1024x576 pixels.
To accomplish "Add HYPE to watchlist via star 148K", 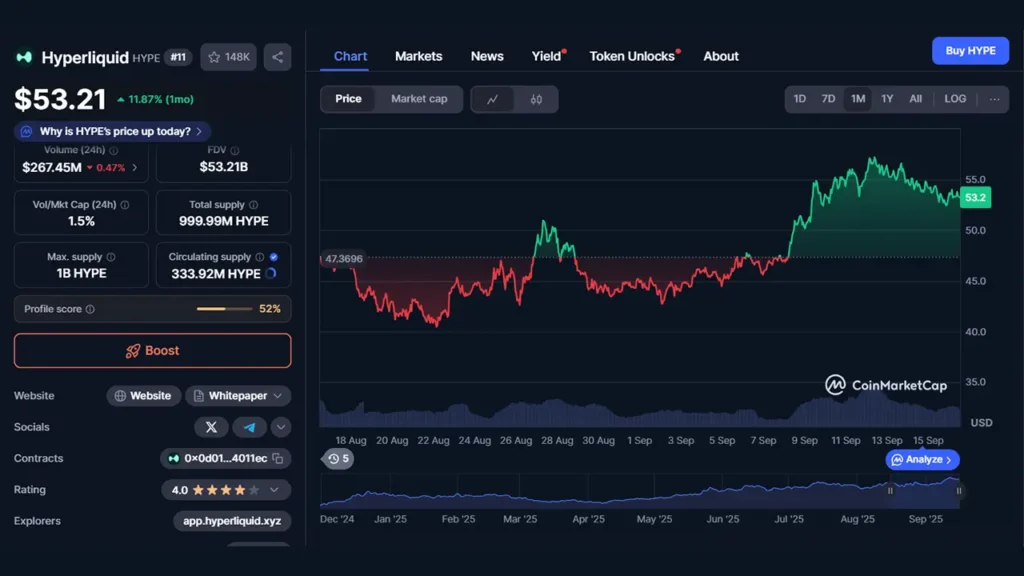I will [x=229, y=57].
